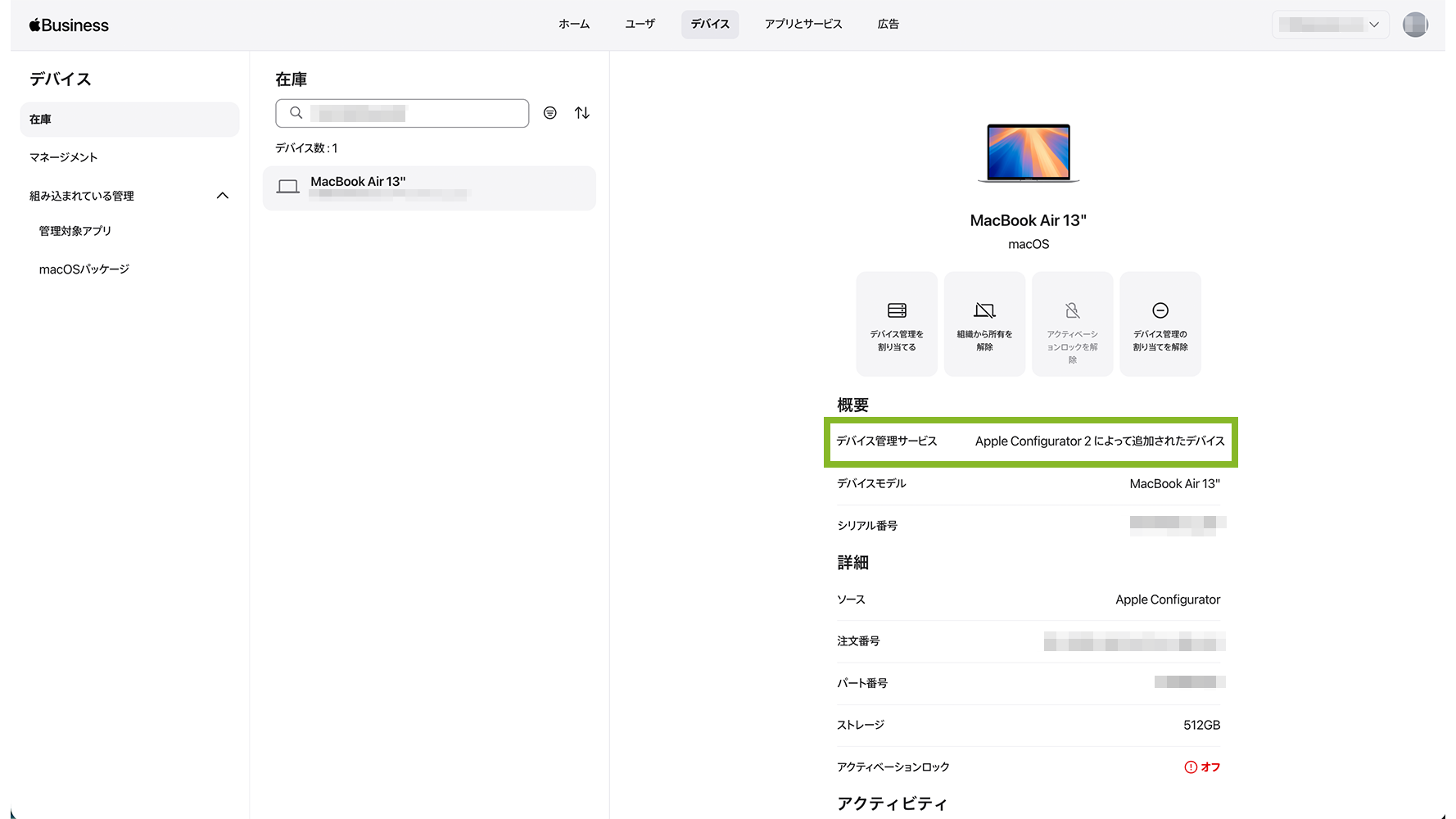Open macOSパッケージ in the sidebar
Image resolution: width=1456 pixels, height=819 pixels.
[x=84, y=269]
